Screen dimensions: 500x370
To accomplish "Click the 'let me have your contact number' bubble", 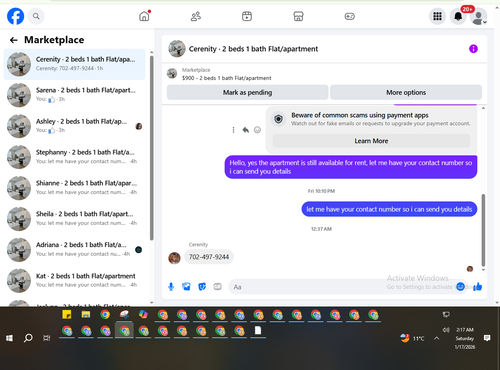I will click(x=389, y=209).
